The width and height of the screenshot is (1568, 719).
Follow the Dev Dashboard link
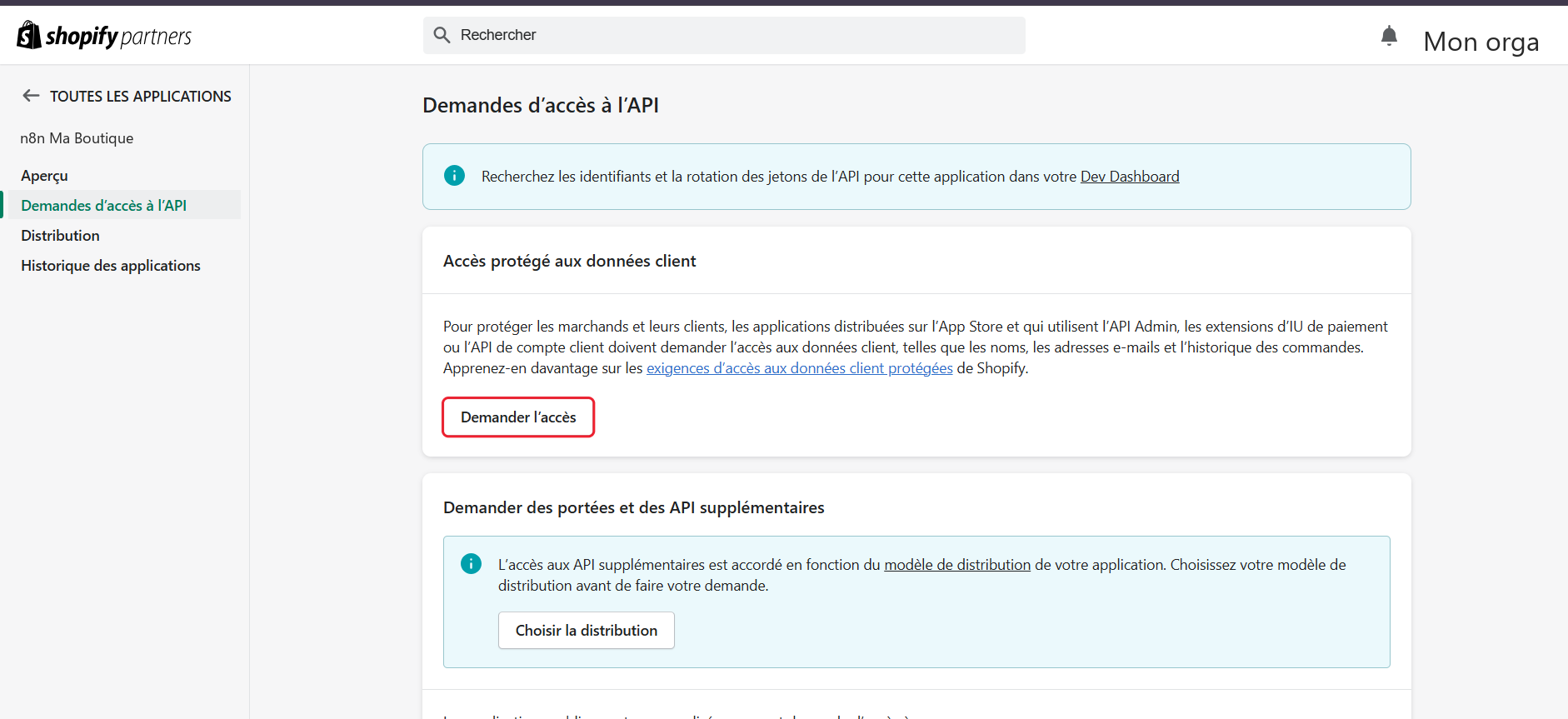pos(1130,177)
